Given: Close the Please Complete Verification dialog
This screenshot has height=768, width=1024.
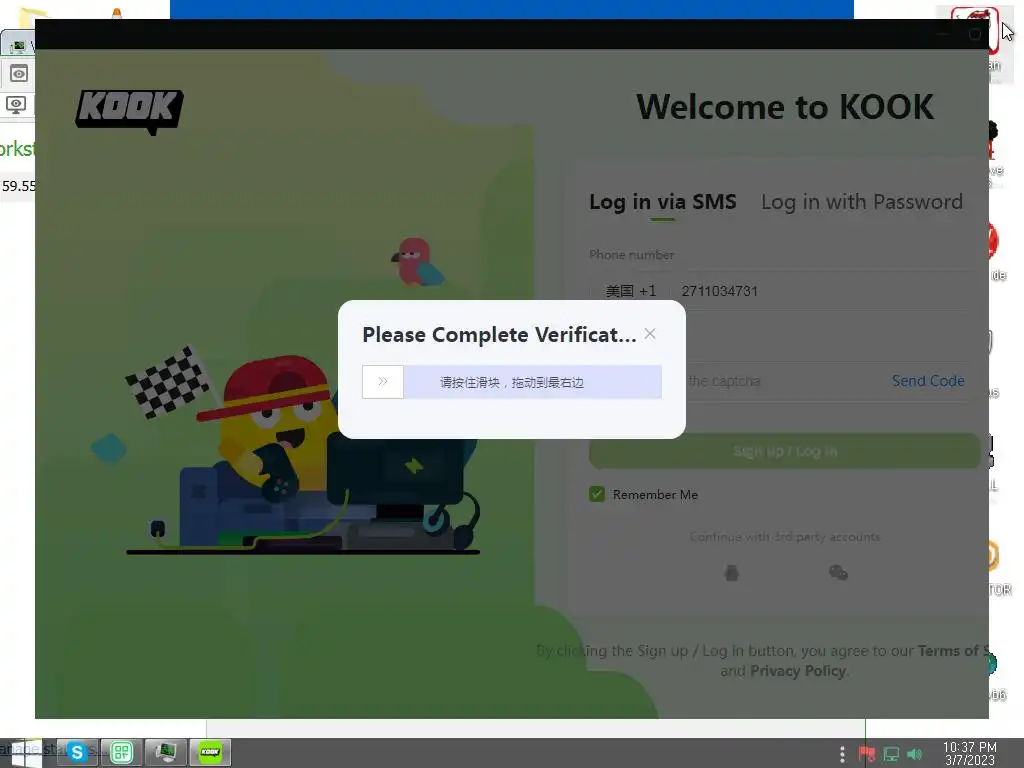Looking at the screenshot, I should pos(650,334).
